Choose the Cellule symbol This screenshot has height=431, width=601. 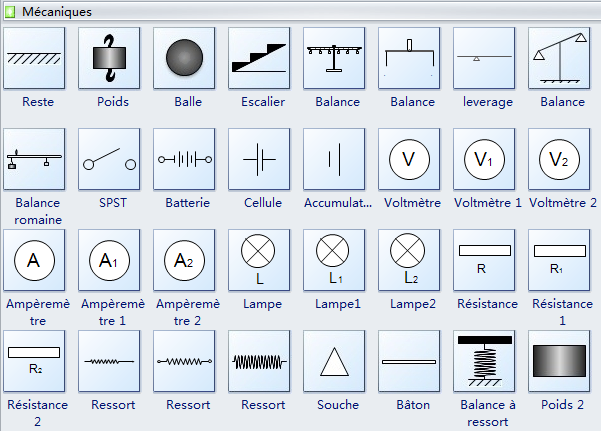(259, 159)
